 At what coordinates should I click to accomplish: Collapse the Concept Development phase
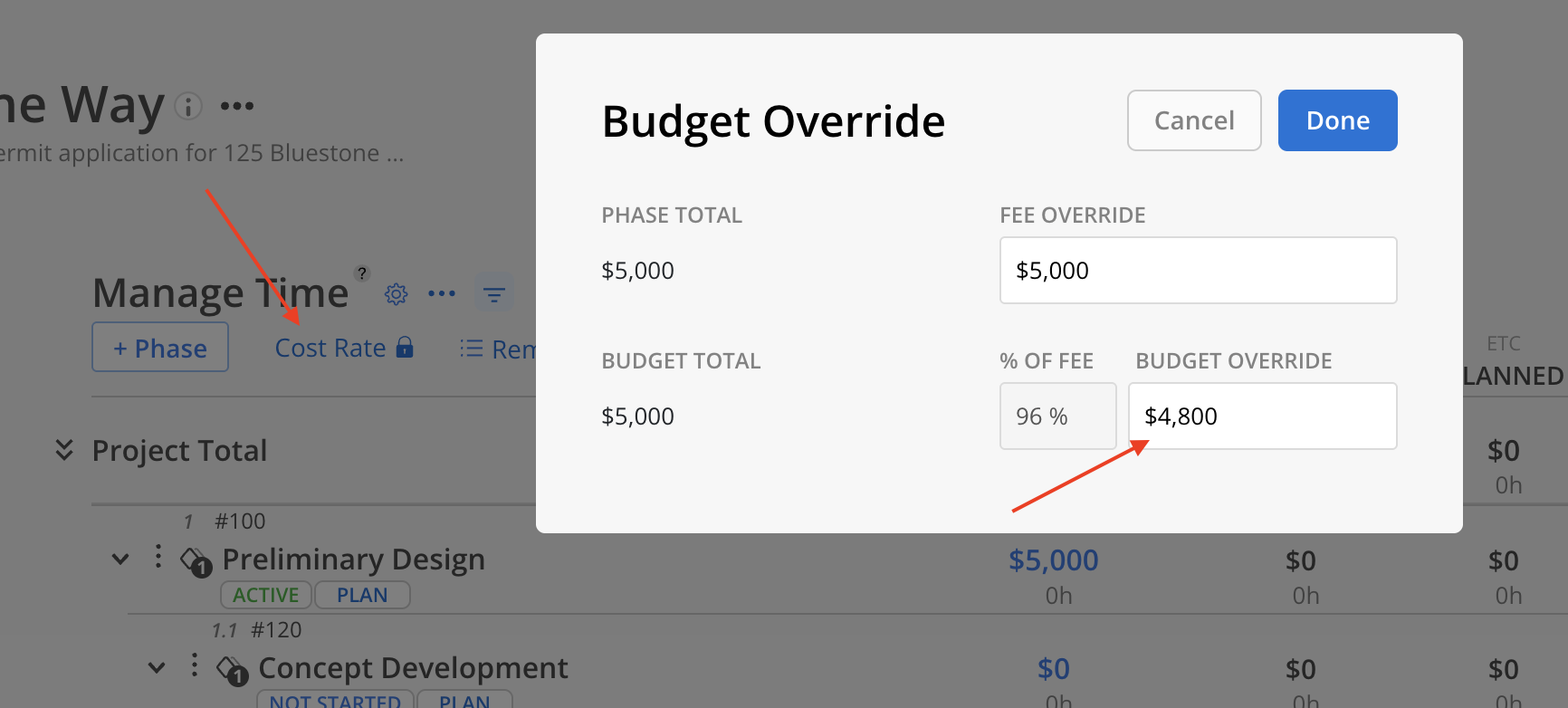tap(157, 668)
